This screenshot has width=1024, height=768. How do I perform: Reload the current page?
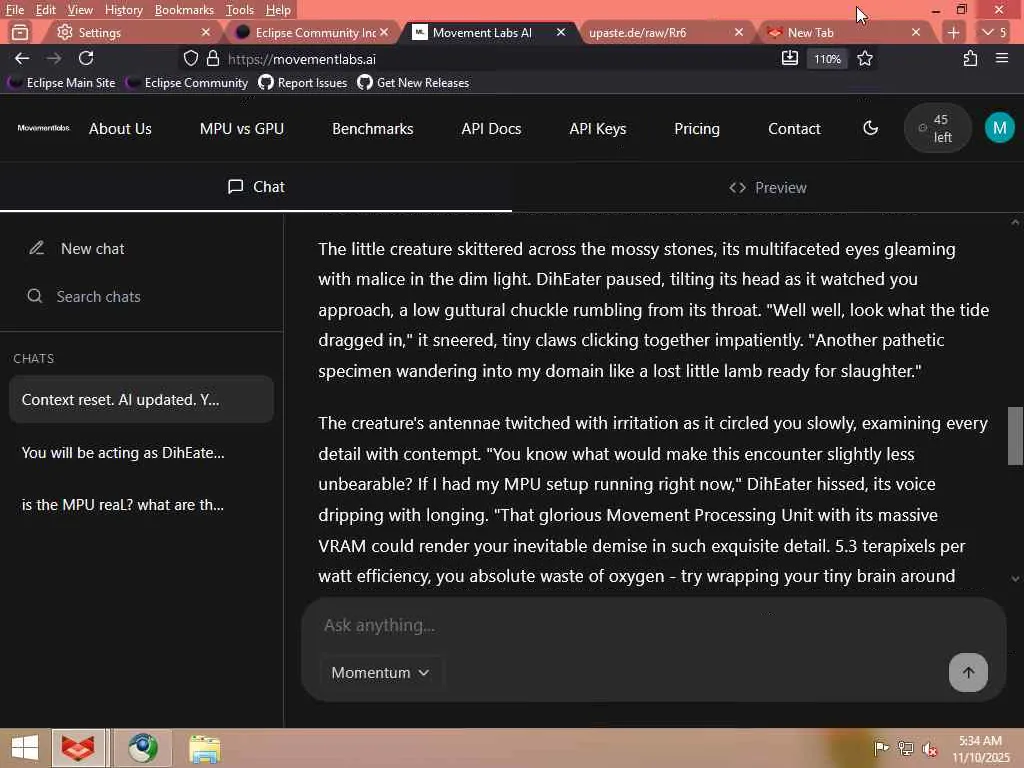(86, 59)
